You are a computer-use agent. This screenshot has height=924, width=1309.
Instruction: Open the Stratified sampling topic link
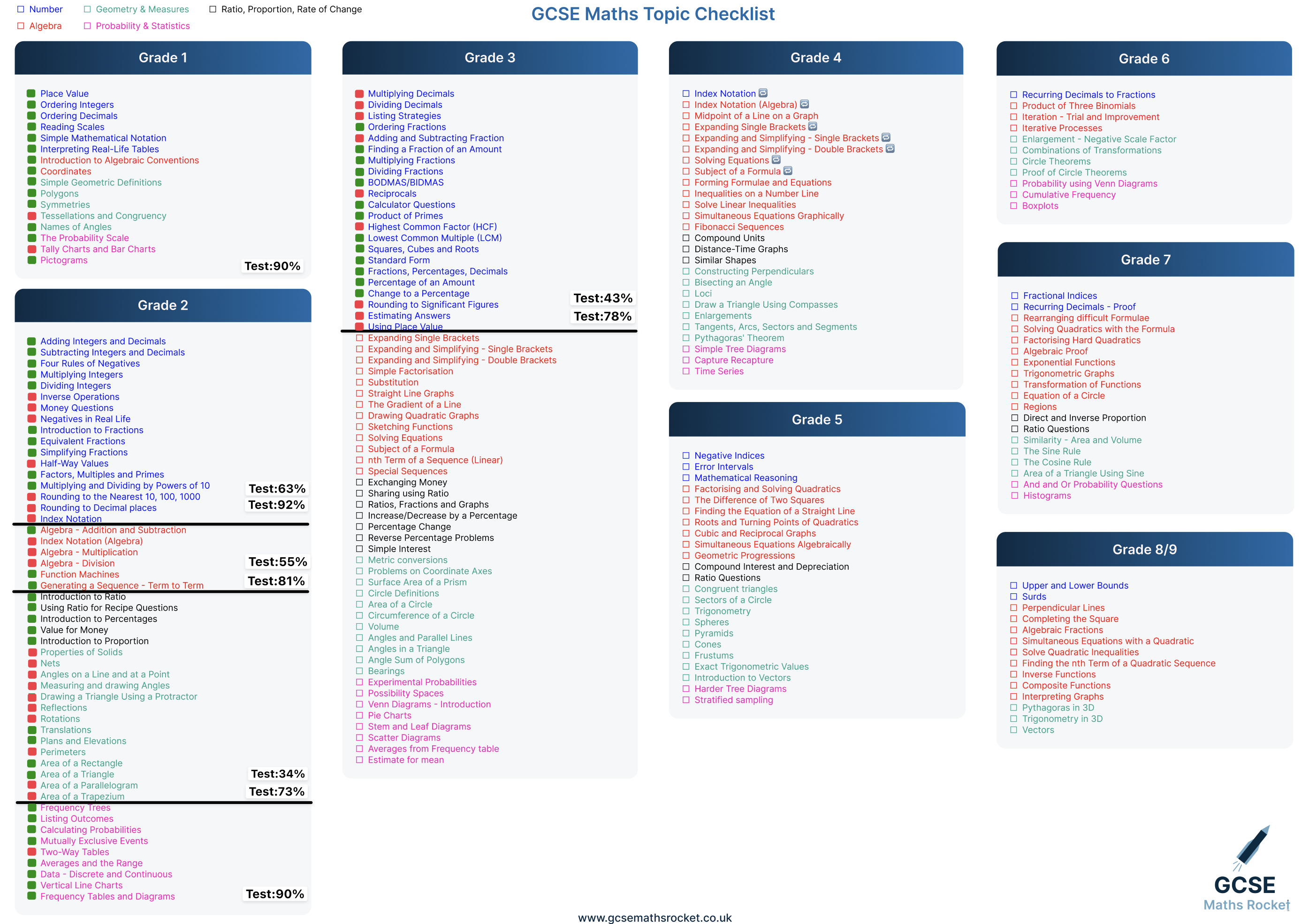[x=733, y=700]
